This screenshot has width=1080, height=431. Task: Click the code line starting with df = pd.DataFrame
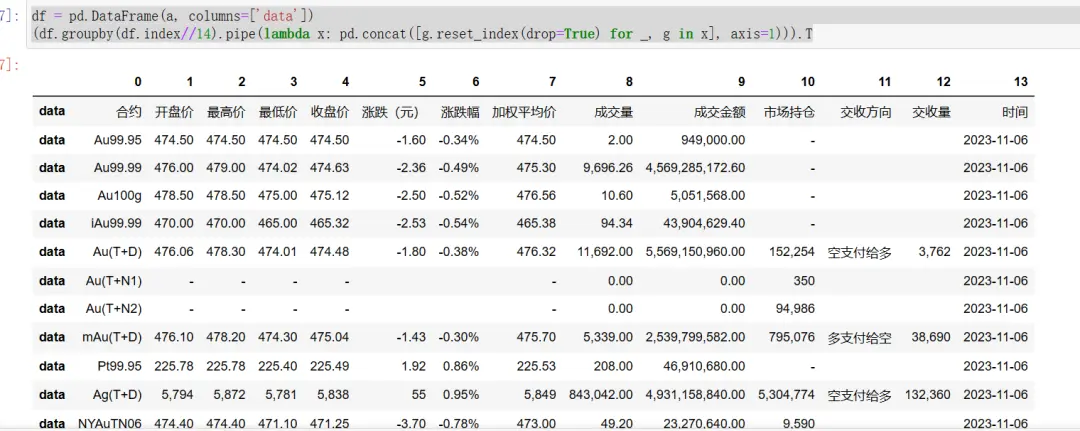175,15
